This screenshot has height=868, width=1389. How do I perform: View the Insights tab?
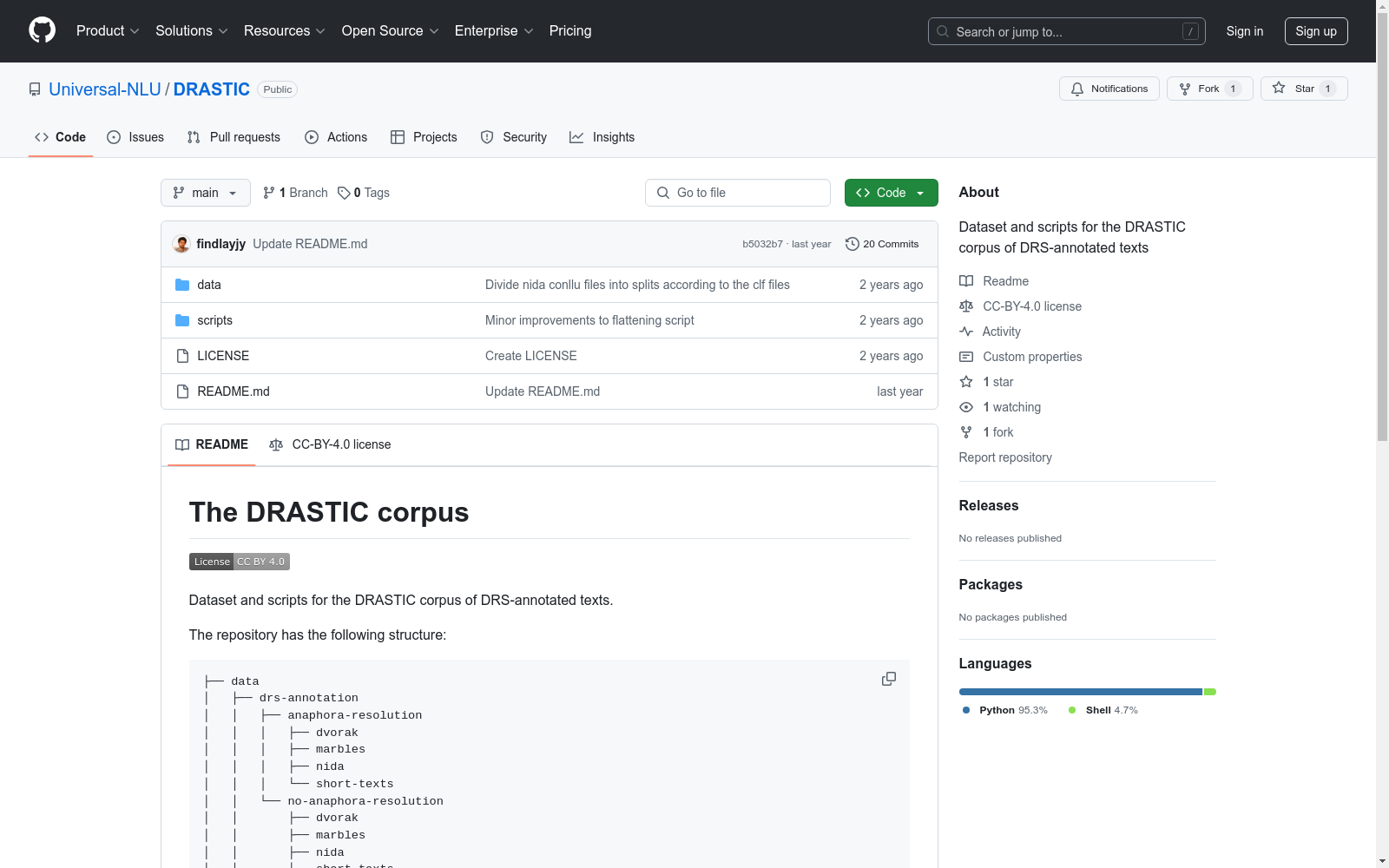tap(602, 137)
